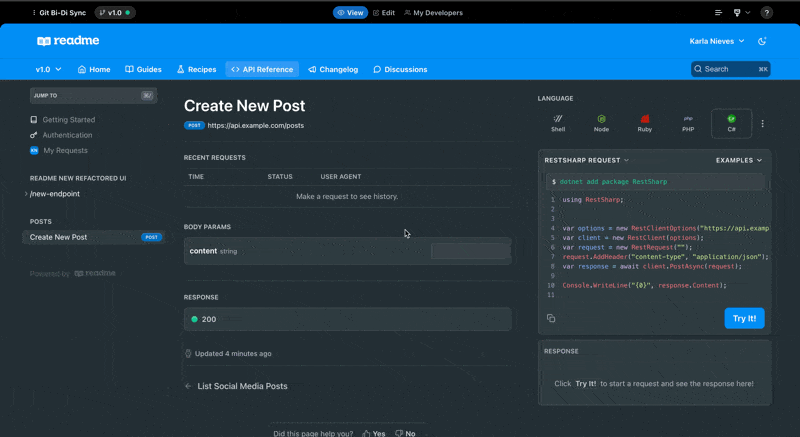
Task: Open the v1.0 branch selector pill
Action: click(115, 13)
